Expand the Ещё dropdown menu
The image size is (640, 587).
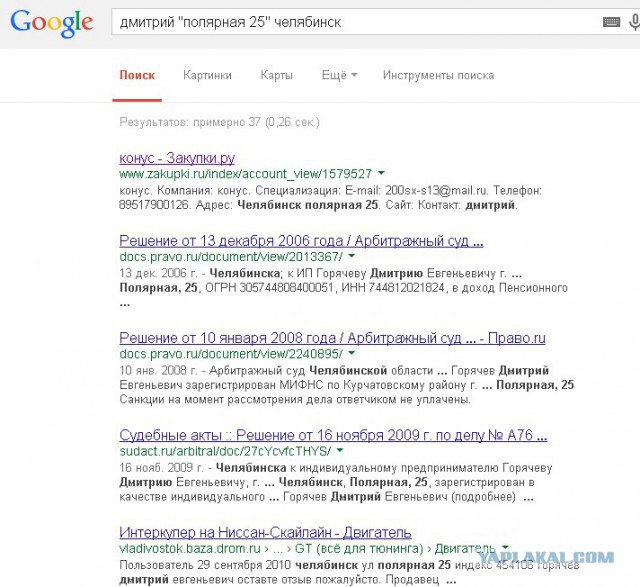tap(339, 75)
